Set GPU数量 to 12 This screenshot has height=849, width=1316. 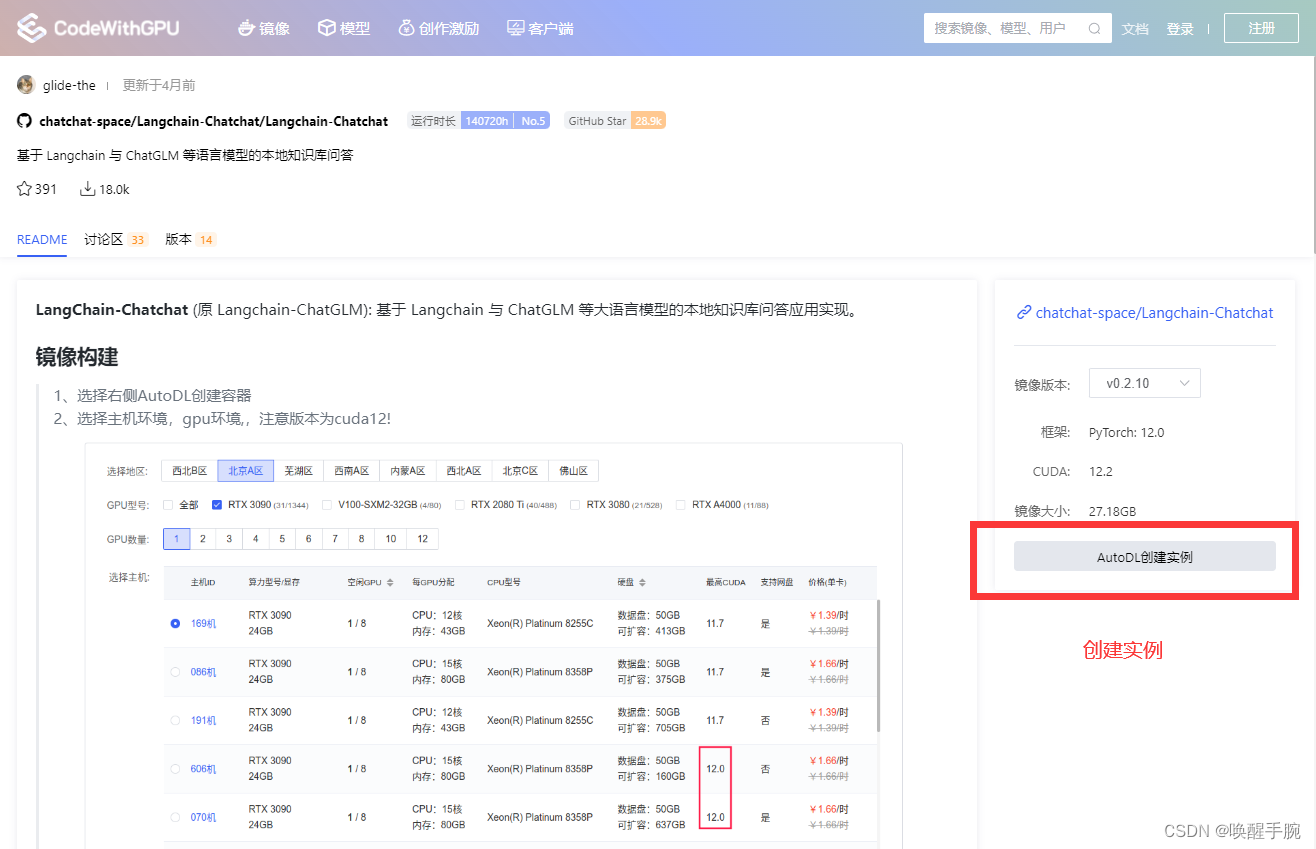click(423, 539)
